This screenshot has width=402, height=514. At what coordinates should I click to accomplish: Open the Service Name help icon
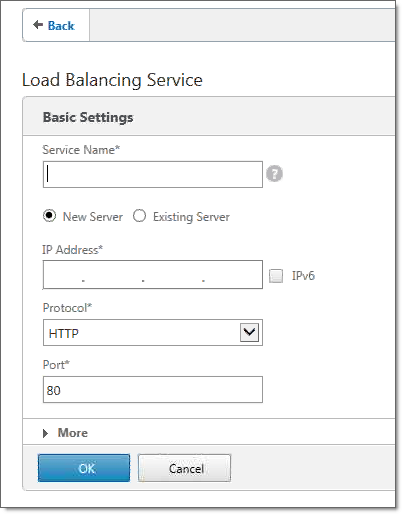tap(274, 174)
